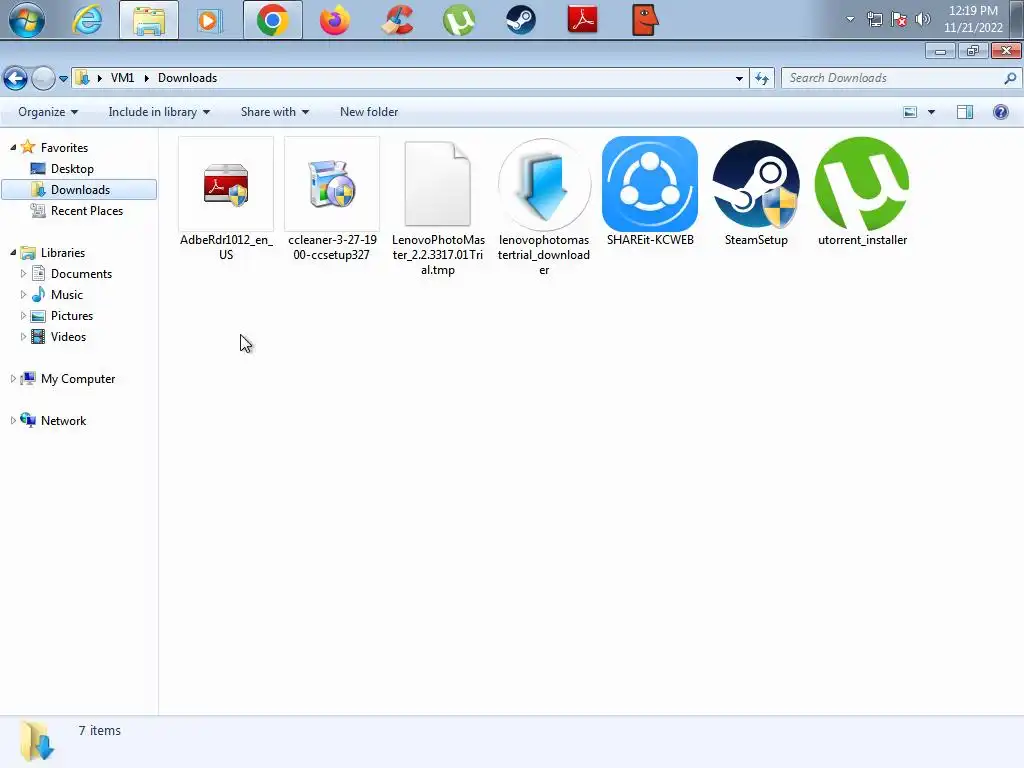Launch Internet Explorer from taskbar
The height and width of the screenshot is (768, 1024).
click(87, 20)
